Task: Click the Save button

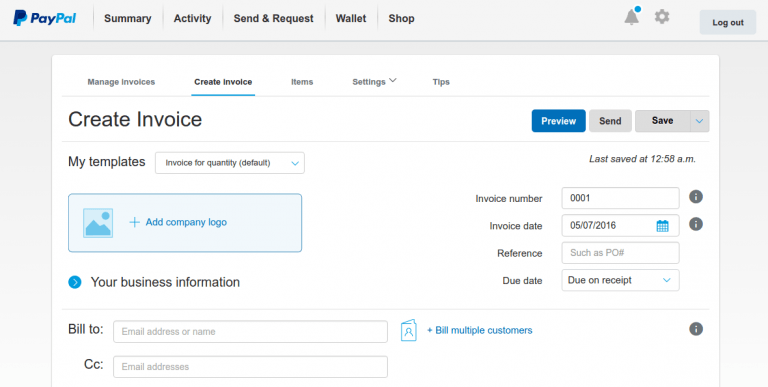Action: point(663,121)
